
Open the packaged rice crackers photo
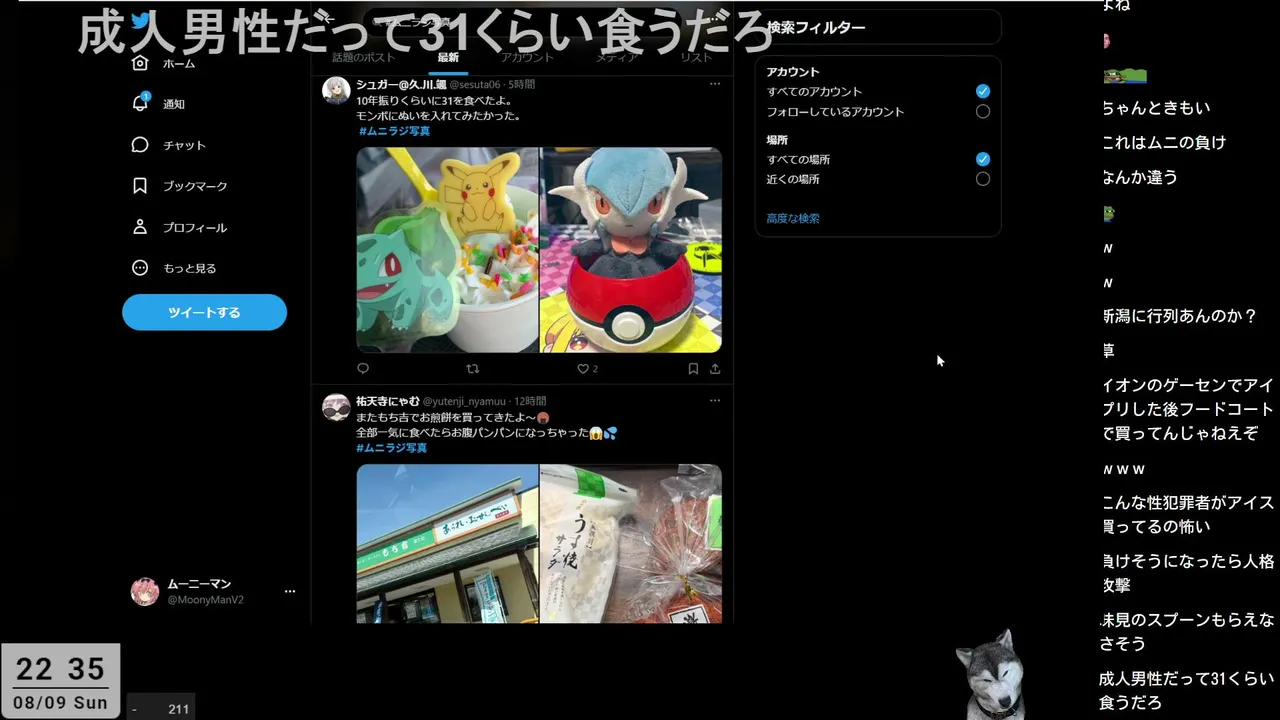click(x=631, y=544)
